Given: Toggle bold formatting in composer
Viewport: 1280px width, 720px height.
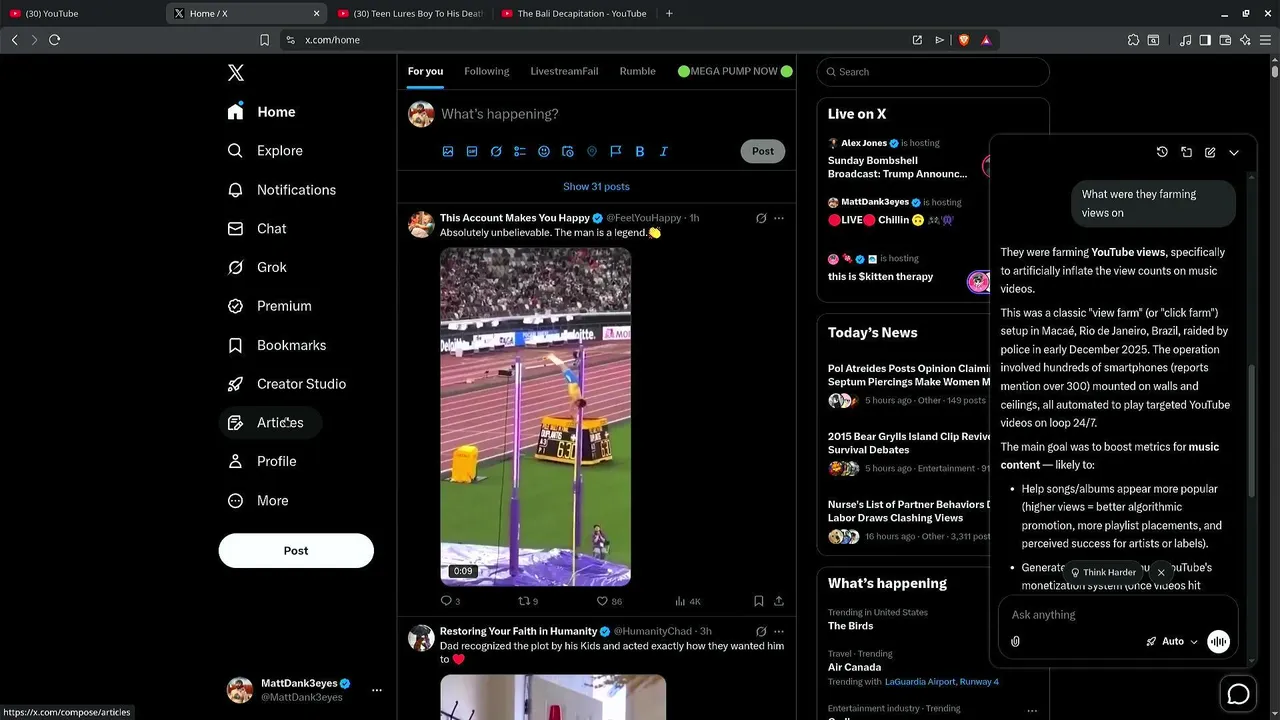Looking at the screenshot, I should coord(640,152).
